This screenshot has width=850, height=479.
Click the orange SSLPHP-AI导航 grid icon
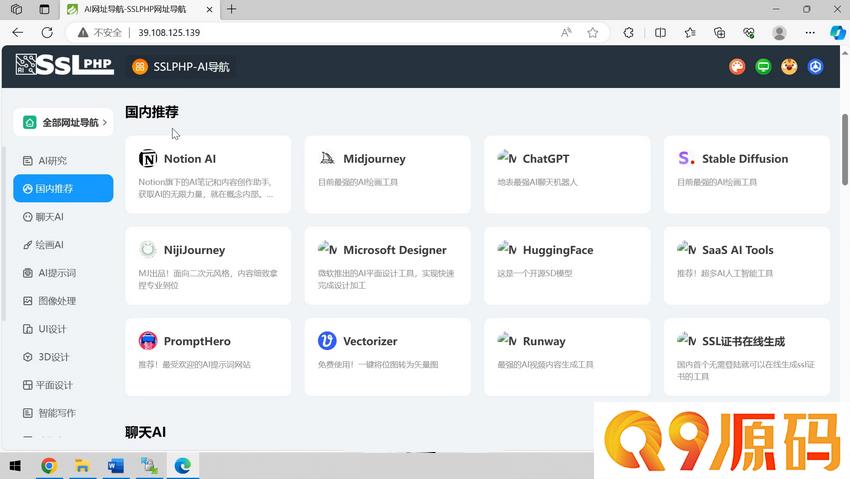click(x=140, y=67)
